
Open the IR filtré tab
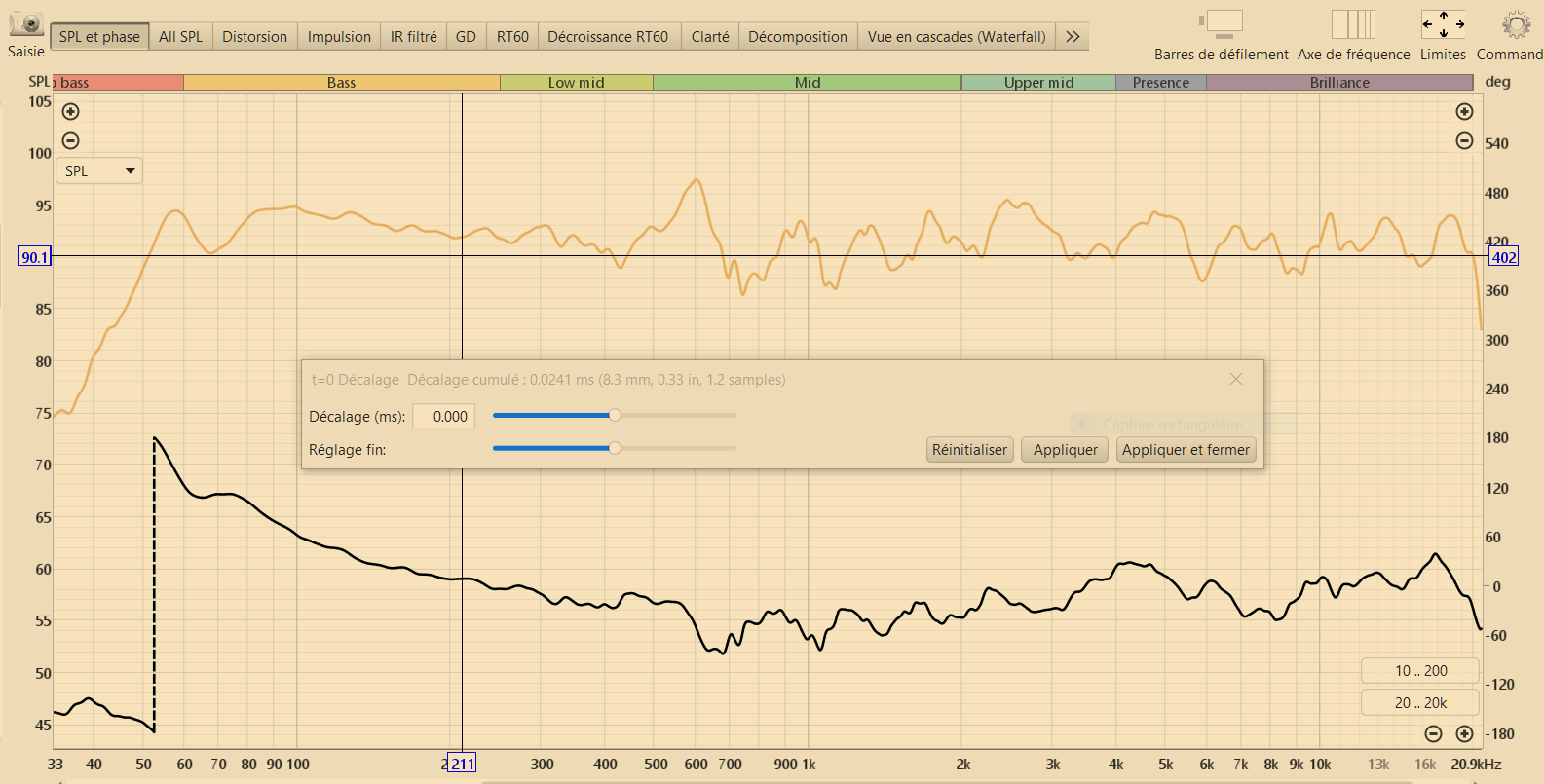[414, 37]
